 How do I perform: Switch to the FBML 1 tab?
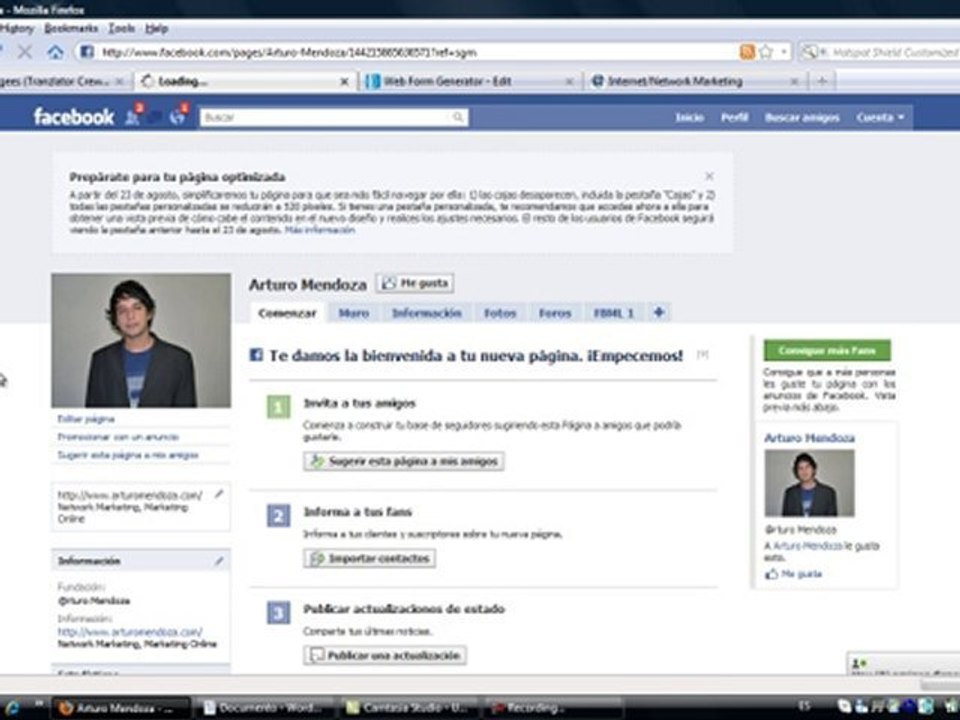[x=613, y=313]
